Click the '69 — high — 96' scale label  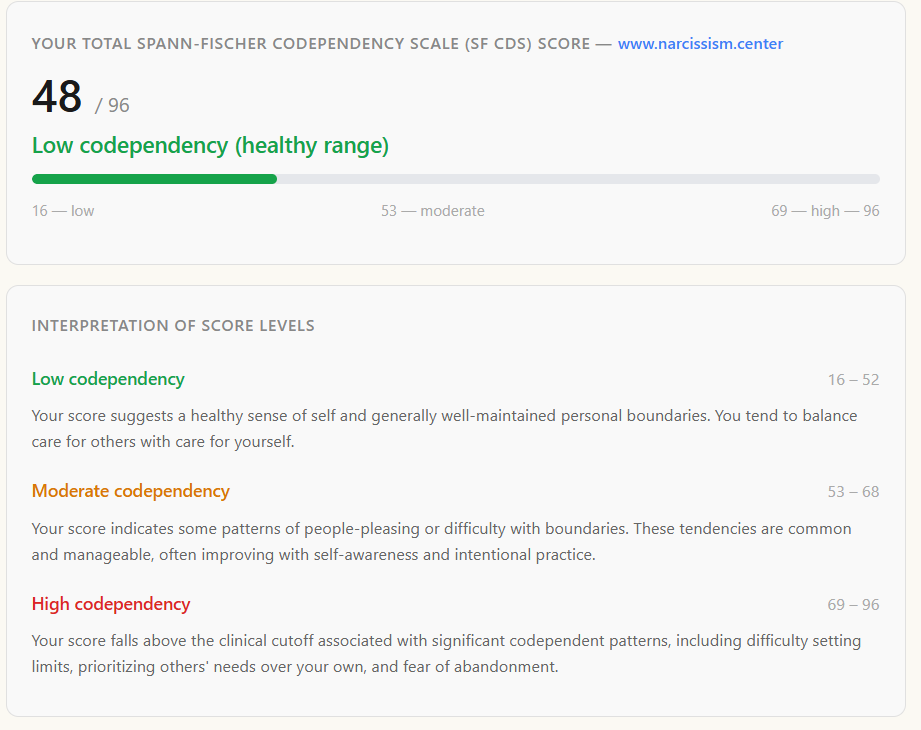point(825,211)
